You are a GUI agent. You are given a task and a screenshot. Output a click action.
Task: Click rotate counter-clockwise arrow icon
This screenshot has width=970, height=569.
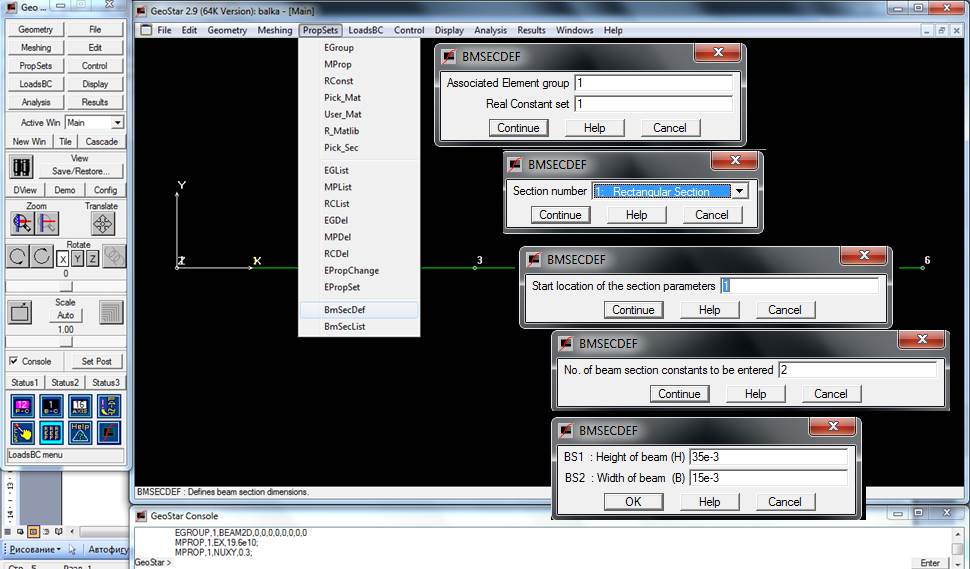(17, 256)
